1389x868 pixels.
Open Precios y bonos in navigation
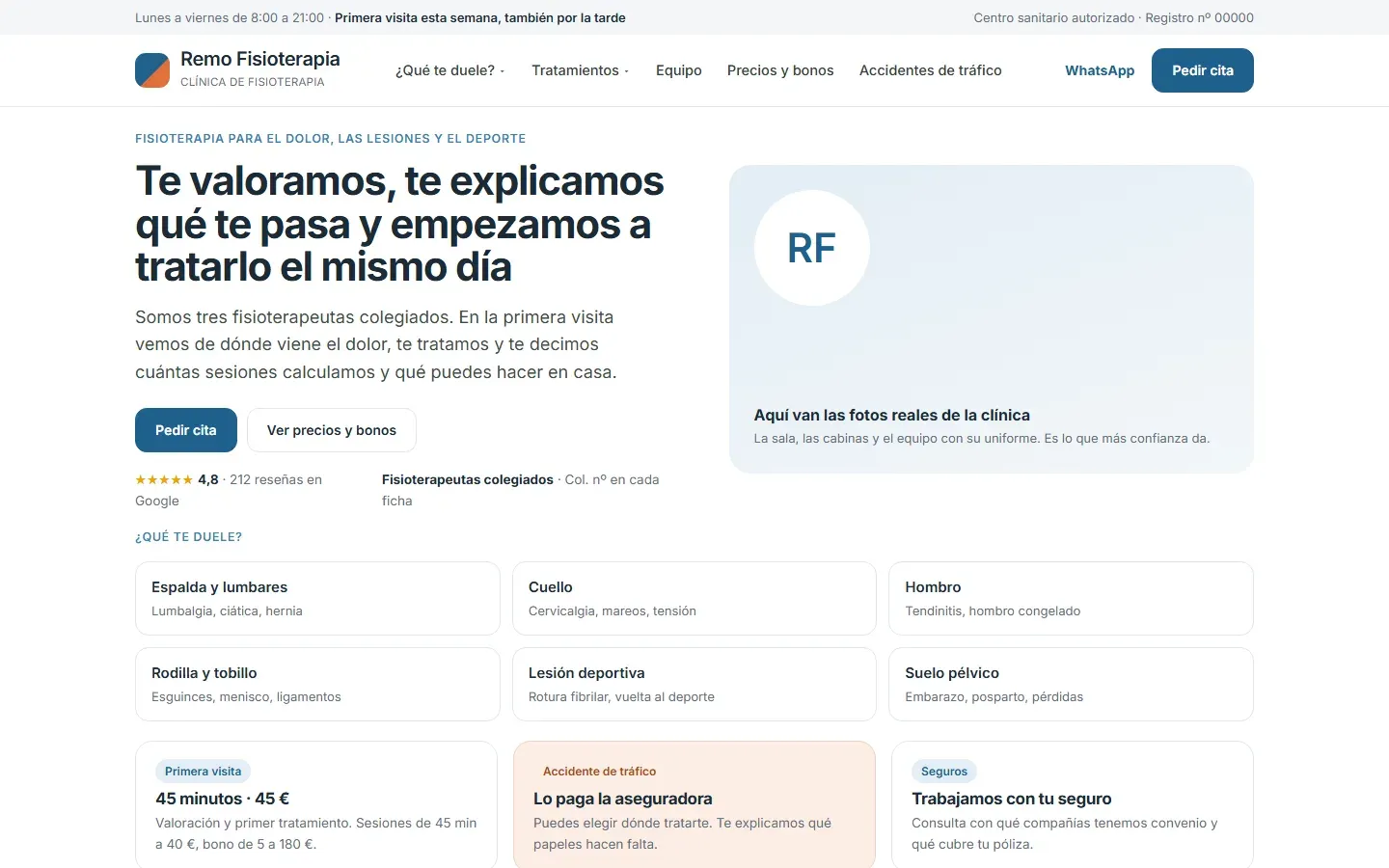click(x=780, y=70)
